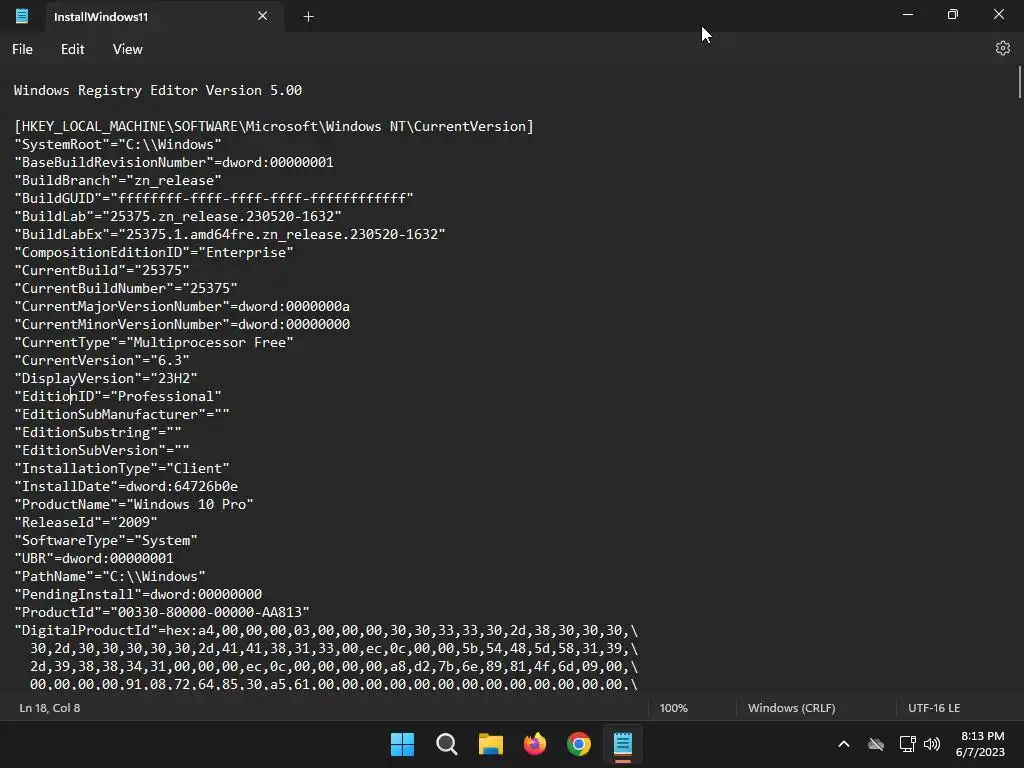This screenshot has width=1024, height=768.
Task: Click the "CurrentVersion"="6.3" line
Action: 102,360
